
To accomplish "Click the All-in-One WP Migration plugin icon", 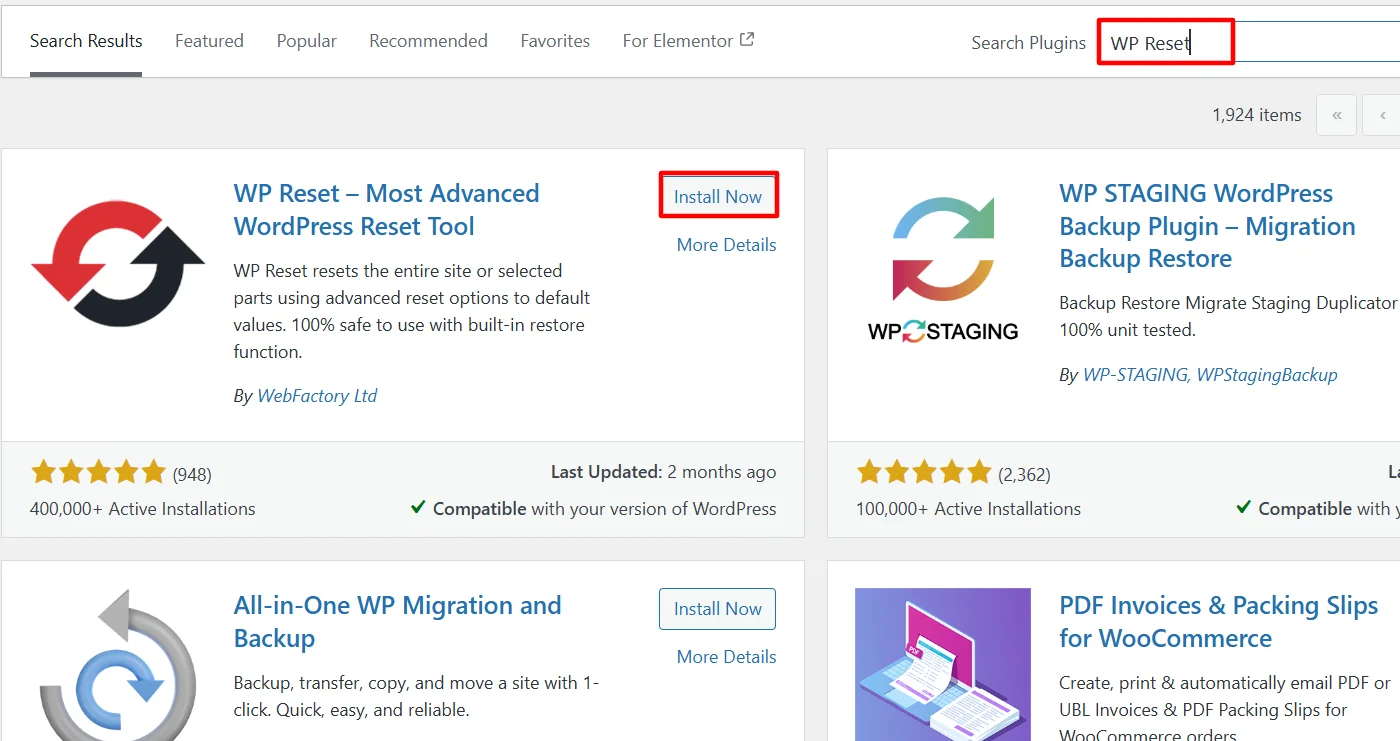I will click(x=118, y=664).
